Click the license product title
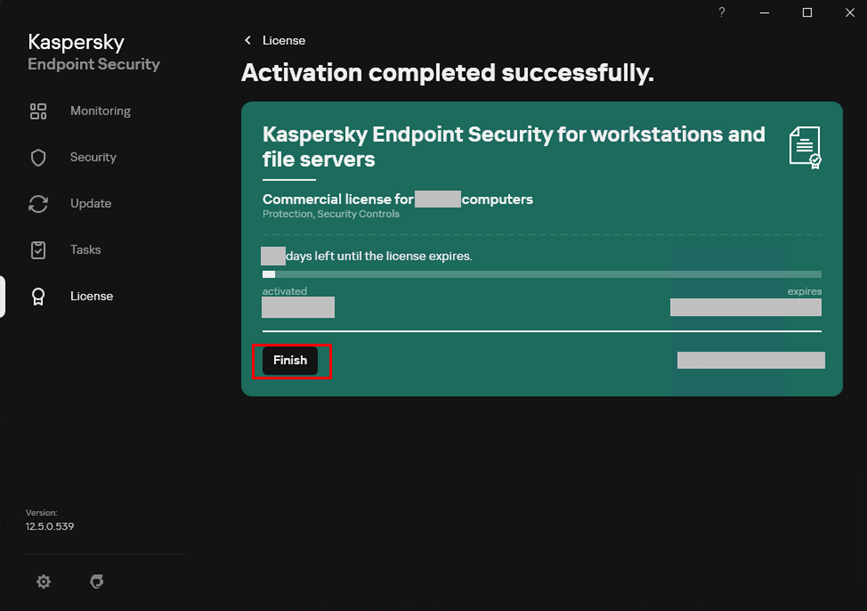 (x=514, y=147)
